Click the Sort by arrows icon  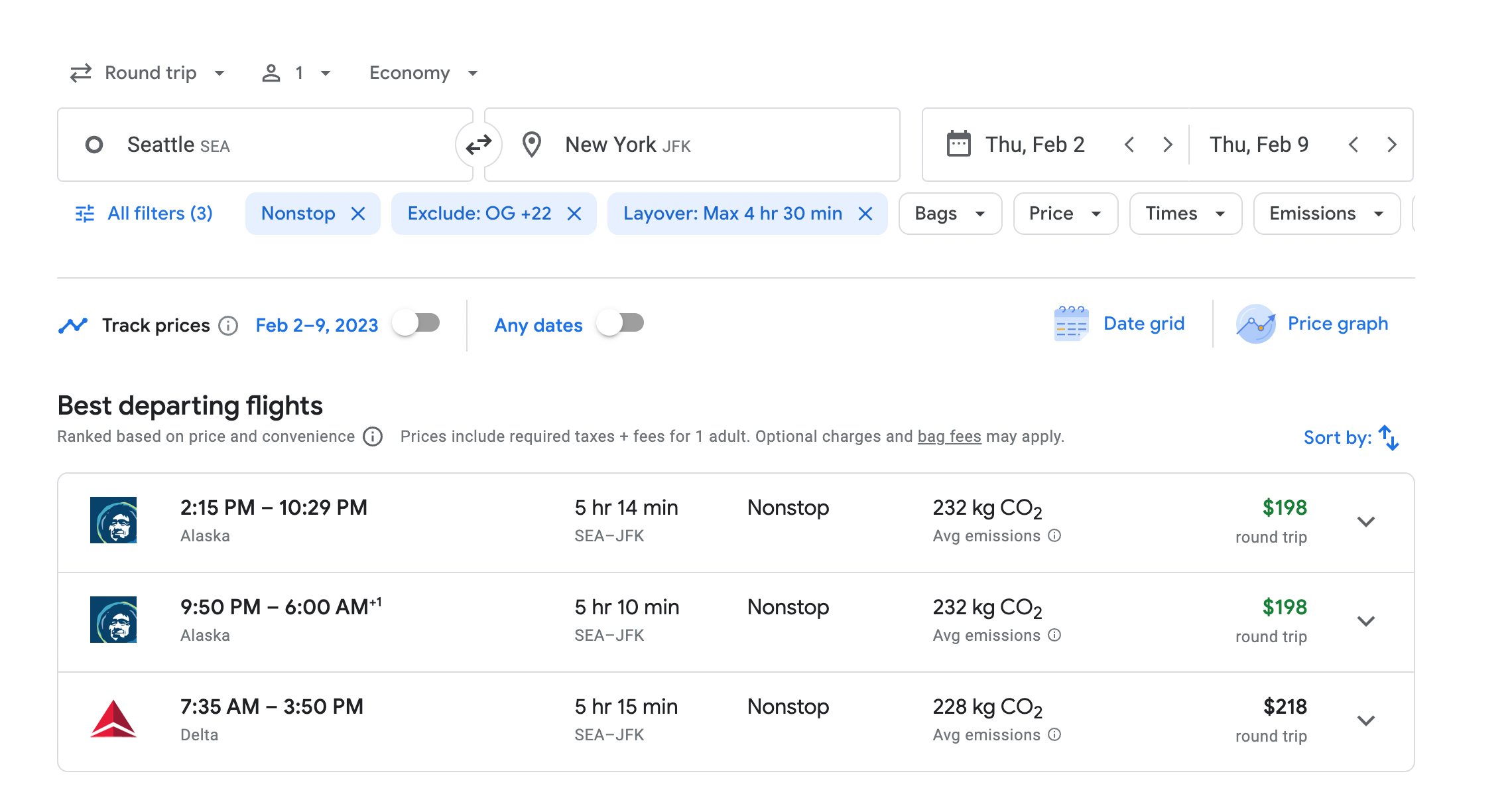coord(1389,438)
